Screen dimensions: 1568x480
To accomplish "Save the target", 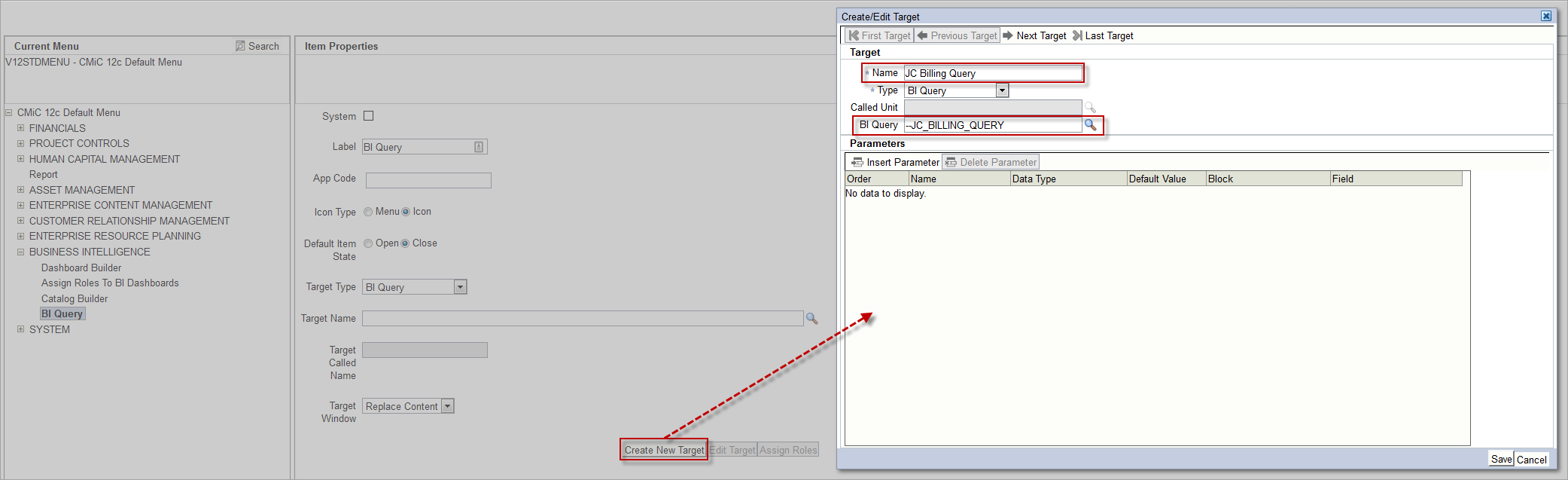I will [1502, 459].
